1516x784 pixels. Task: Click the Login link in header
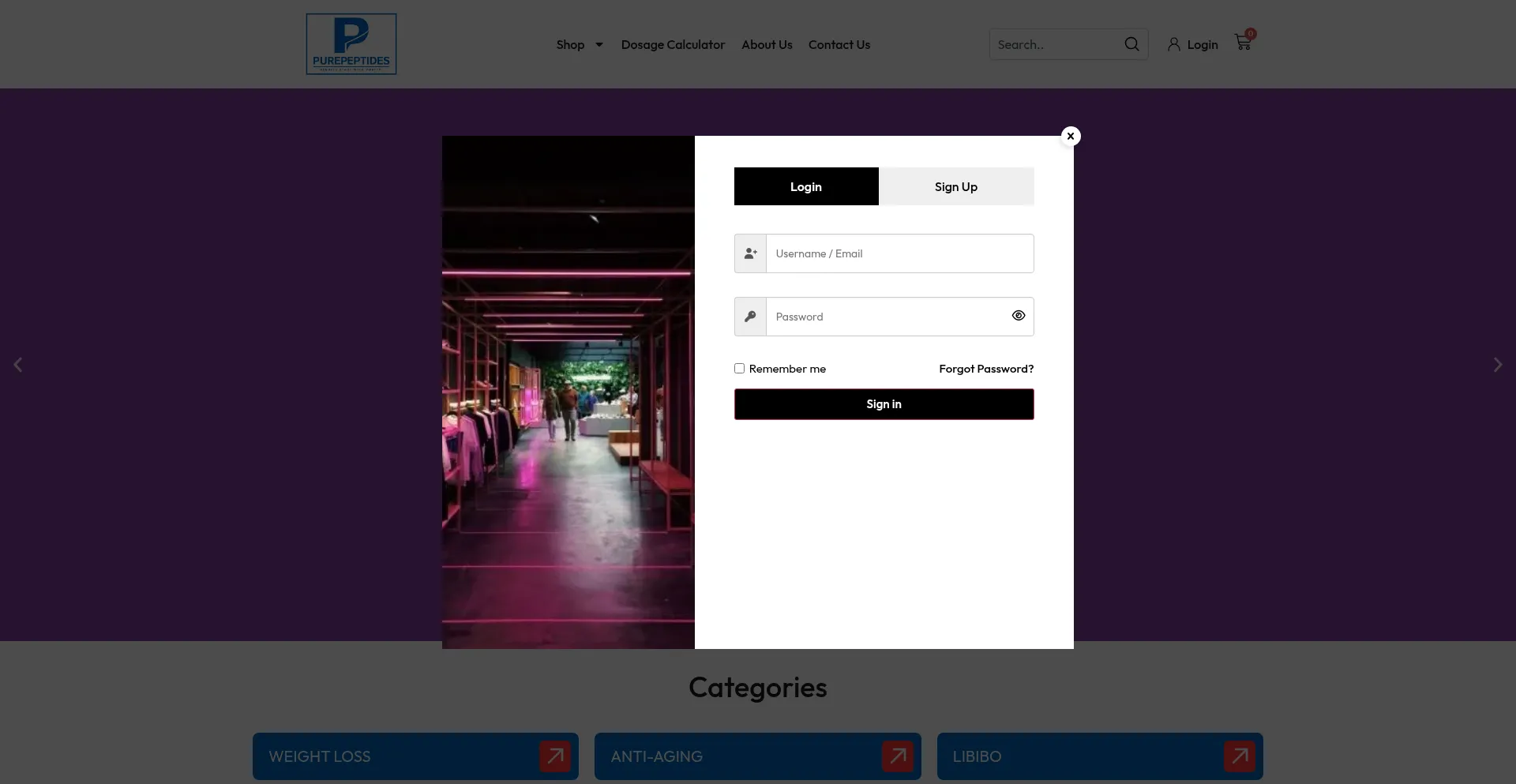tap(1203, 45)
